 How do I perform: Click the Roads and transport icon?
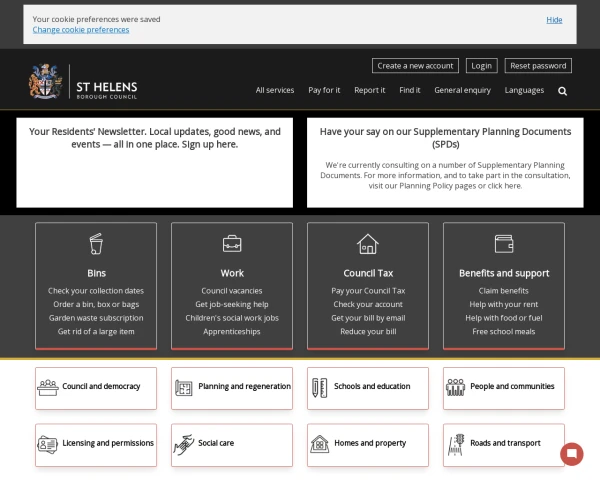[x=456, y=443]
